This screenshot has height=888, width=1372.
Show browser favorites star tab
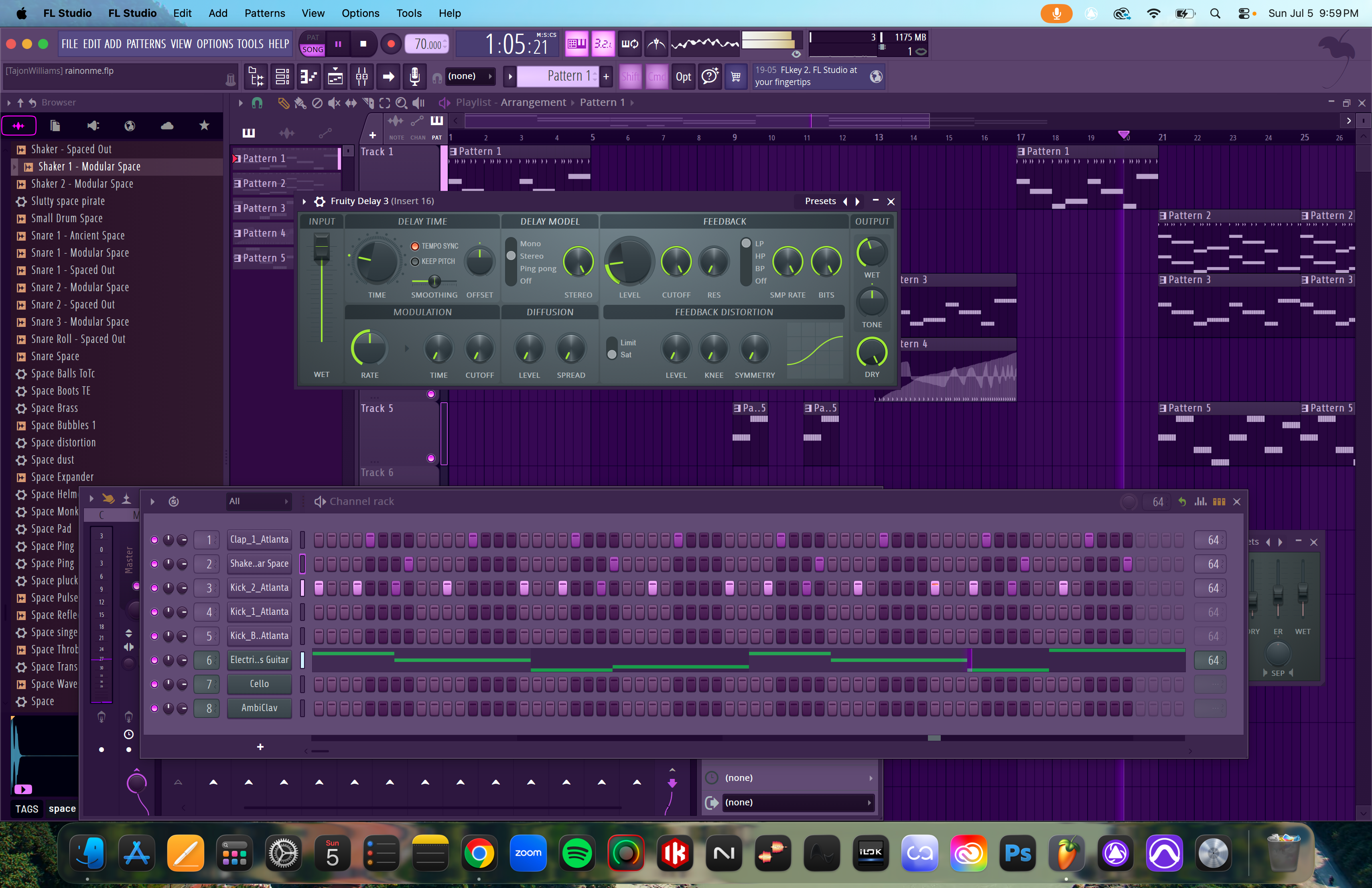pos(204,126)
